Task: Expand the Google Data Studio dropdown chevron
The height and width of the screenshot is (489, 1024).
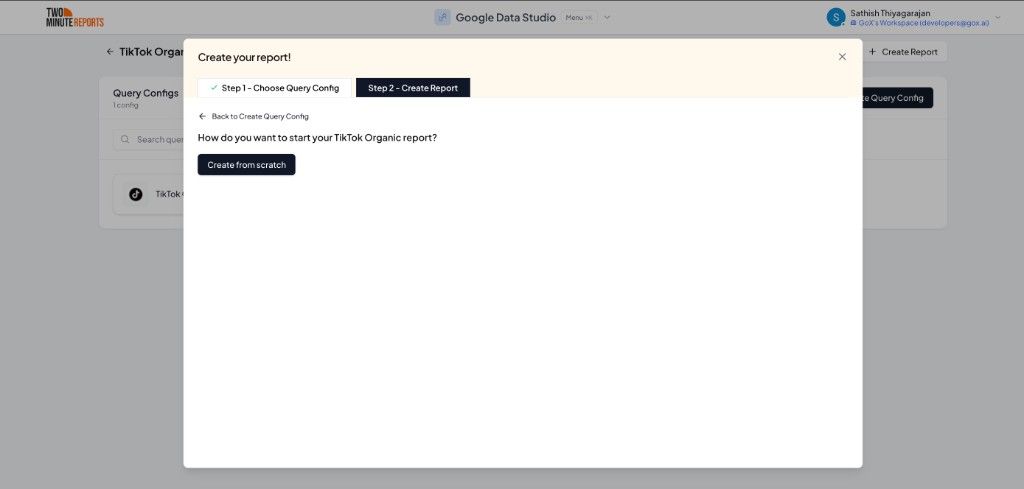Action: 607,18
